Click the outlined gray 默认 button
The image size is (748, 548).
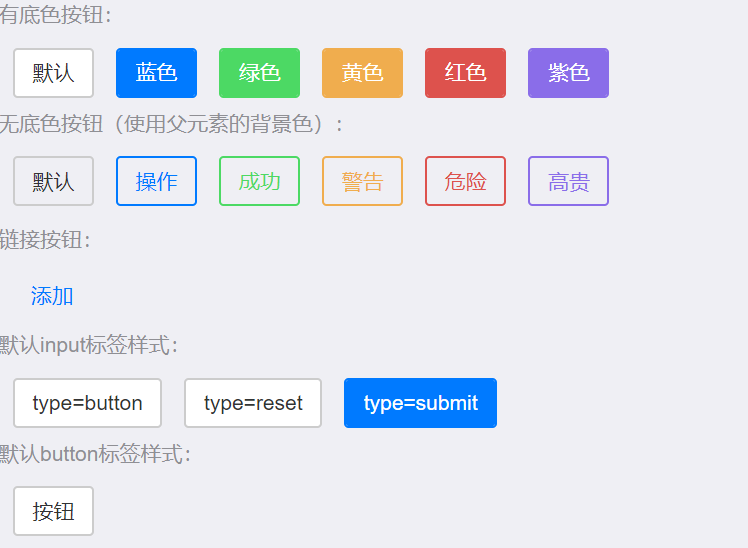(x=53, y=181)
